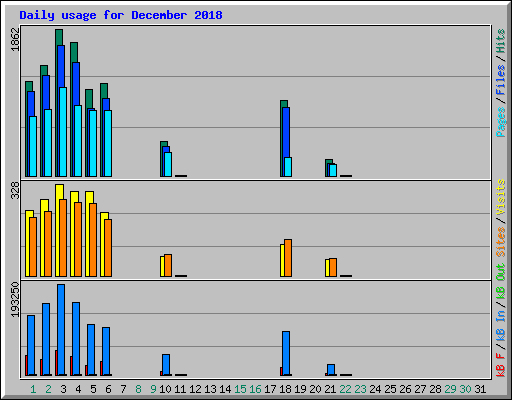Click day 18 on the x-axis

[x=285, y=389]
